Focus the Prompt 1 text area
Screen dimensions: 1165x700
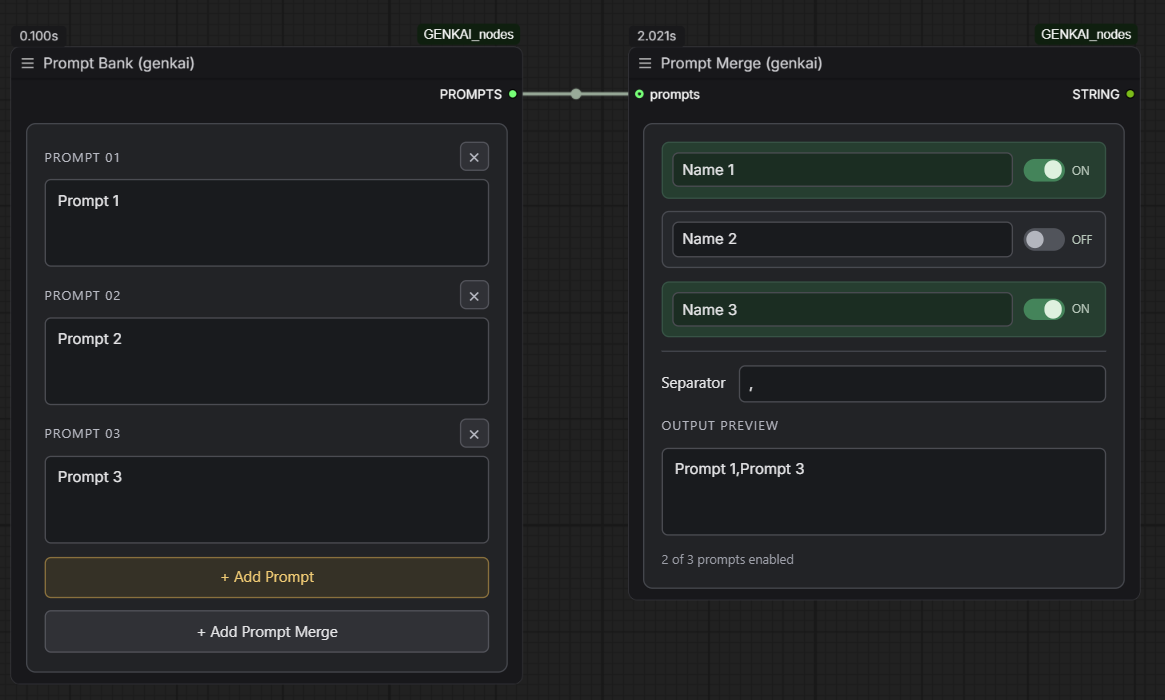point(267,223)
